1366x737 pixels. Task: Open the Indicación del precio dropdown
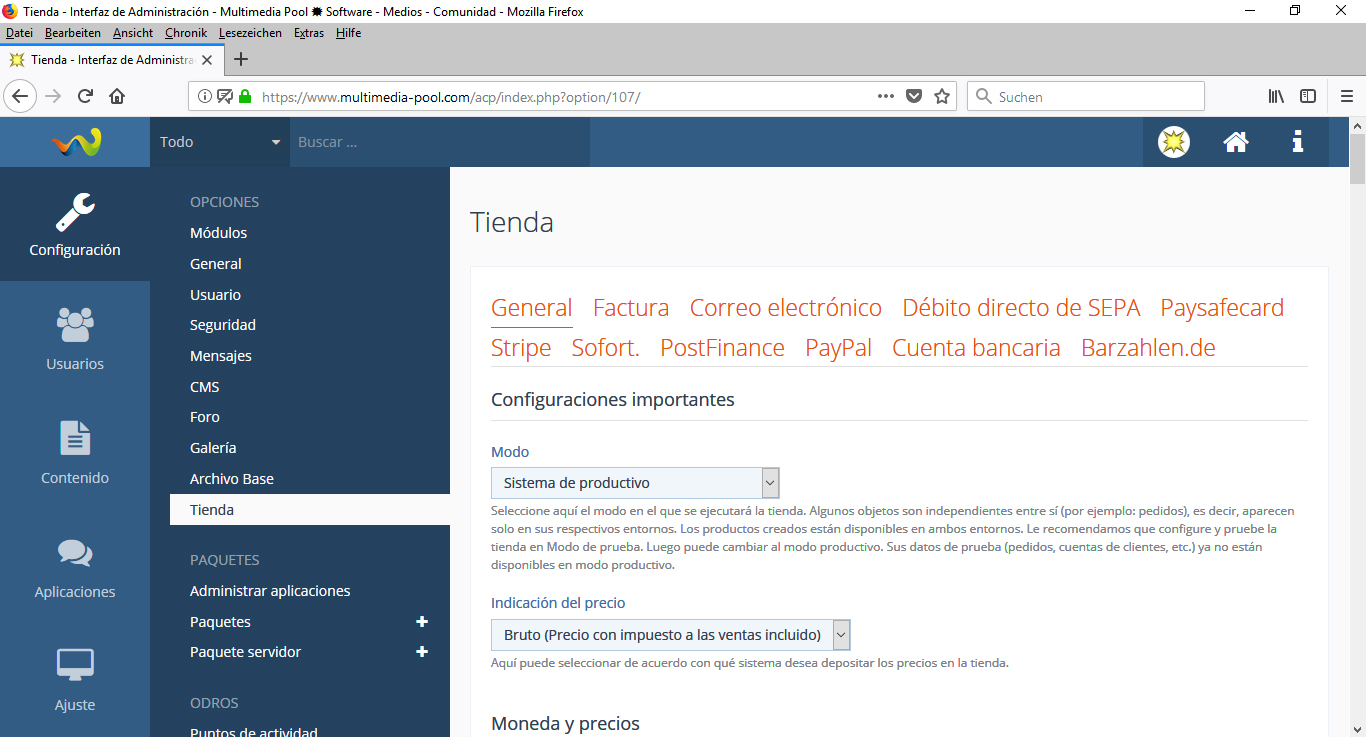[670, 635]
